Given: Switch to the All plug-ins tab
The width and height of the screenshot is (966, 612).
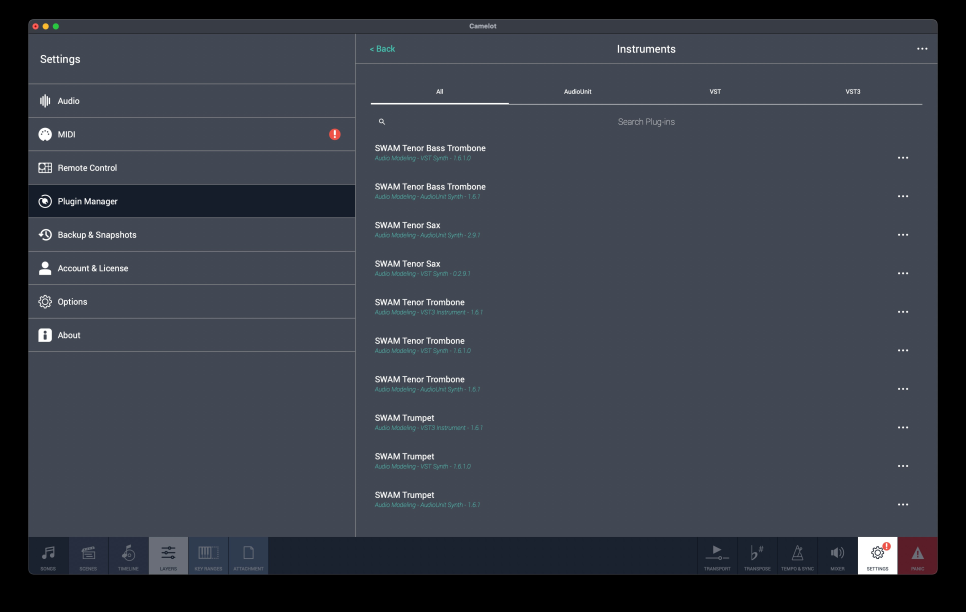Looking at the screenshot, I should tap(439, 92).
